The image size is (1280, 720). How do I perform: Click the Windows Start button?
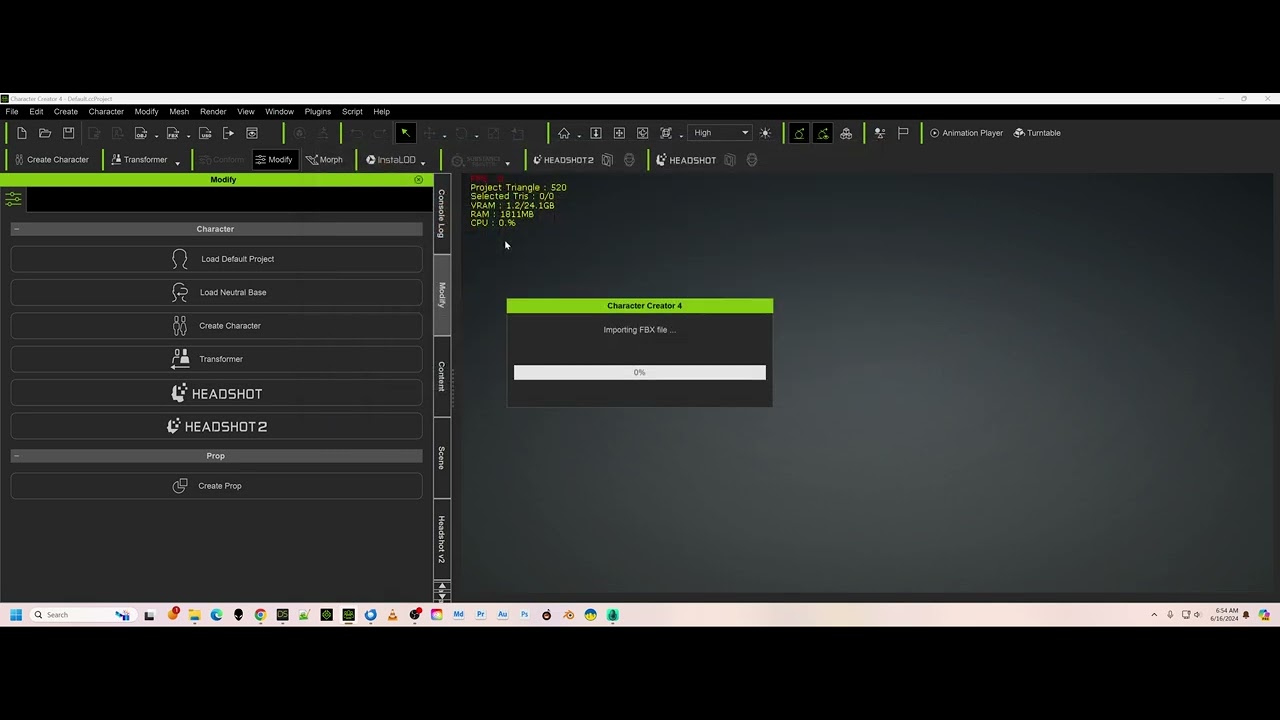[16, 615]
